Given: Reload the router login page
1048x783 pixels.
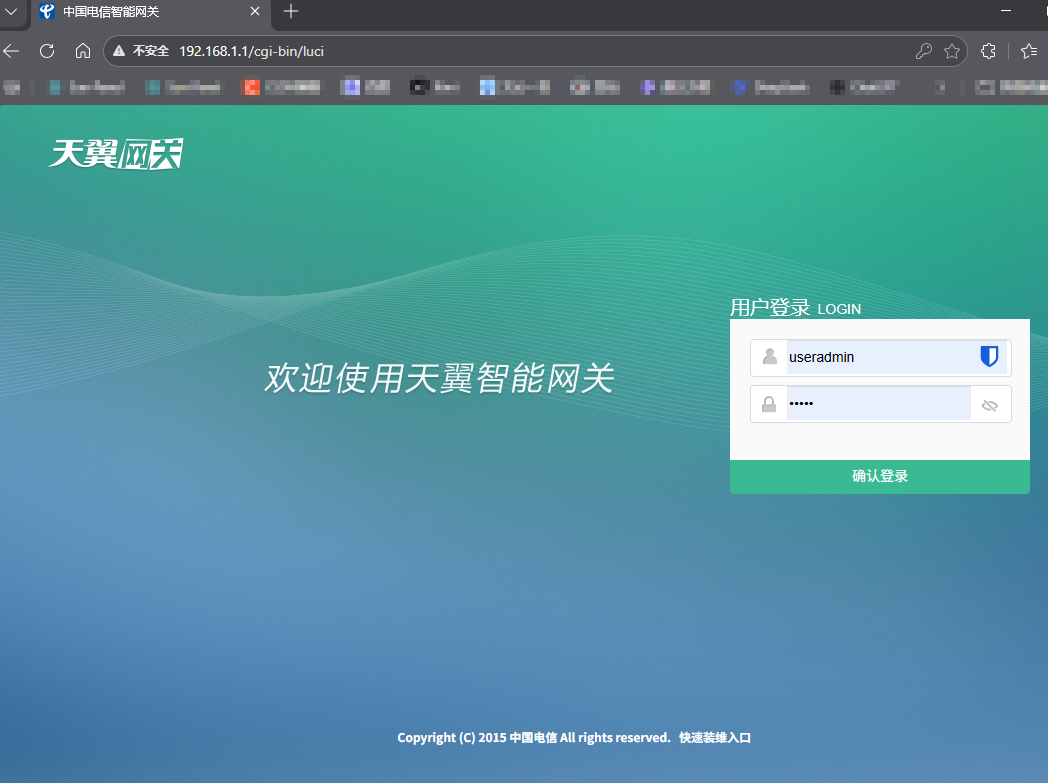Looking at the screenshot, I should (47, 51).
